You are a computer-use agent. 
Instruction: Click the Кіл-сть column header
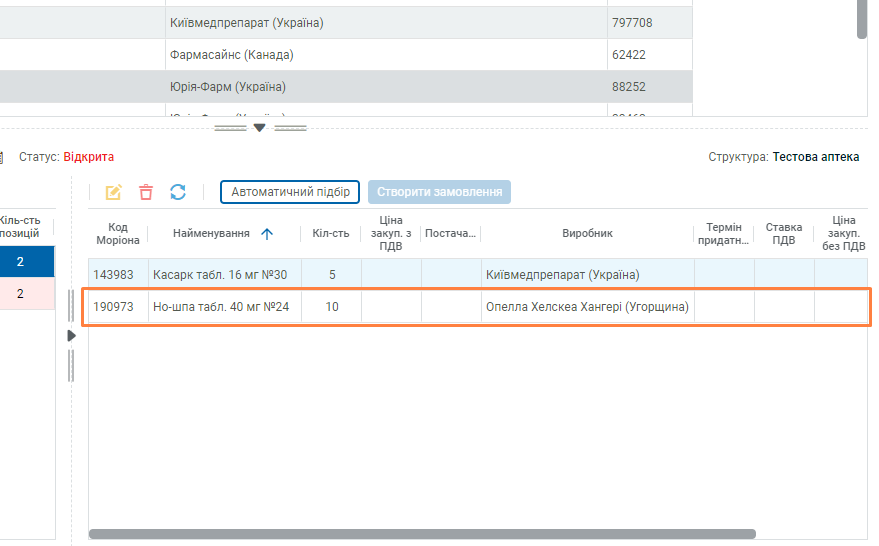331,233
